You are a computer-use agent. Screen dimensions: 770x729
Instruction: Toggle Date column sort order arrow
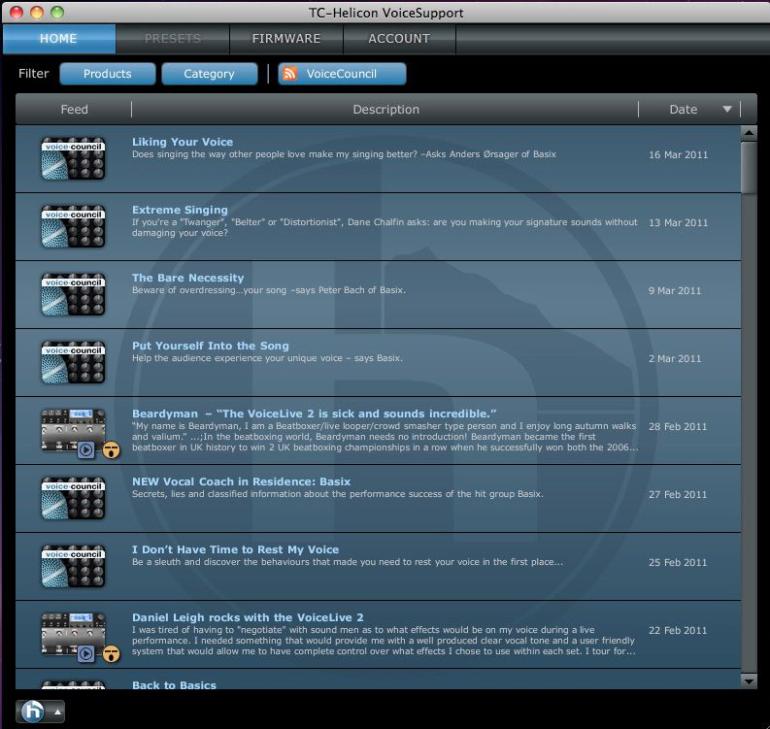pos(727,109)
